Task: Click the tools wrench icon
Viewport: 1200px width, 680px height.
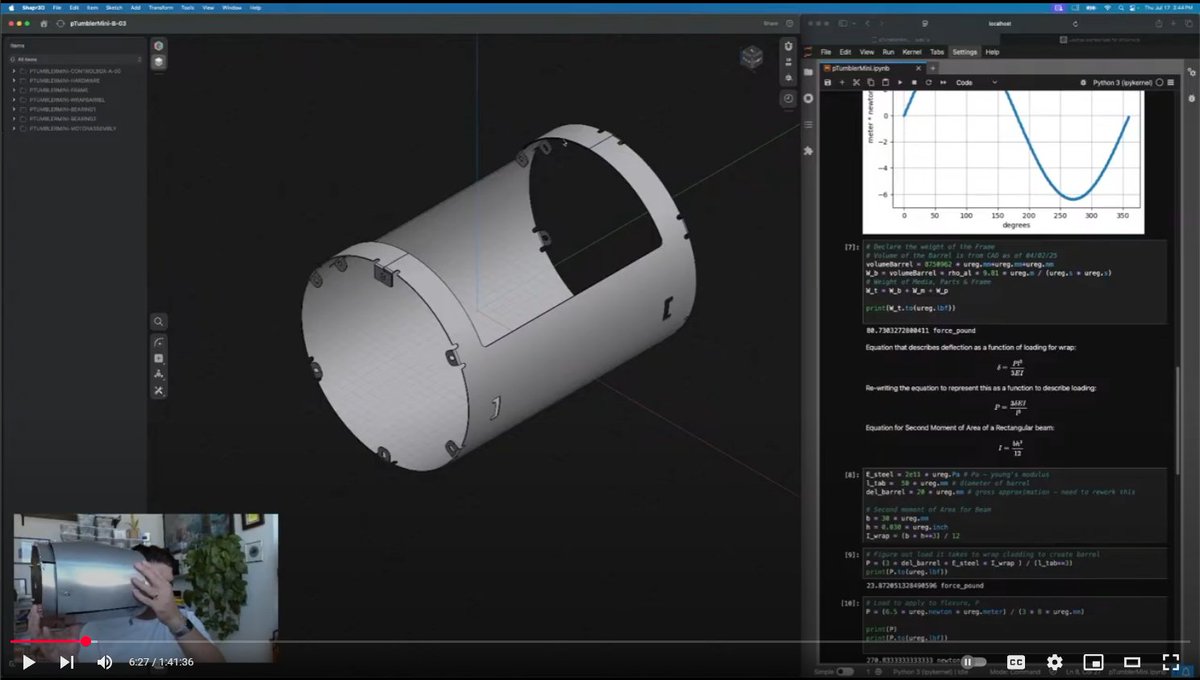Action: pos(159,390)
